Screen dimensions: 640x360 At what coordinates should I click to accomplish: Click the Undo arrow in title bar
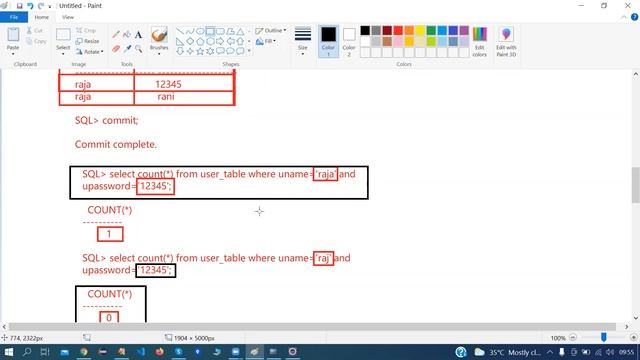click(30, 6)
